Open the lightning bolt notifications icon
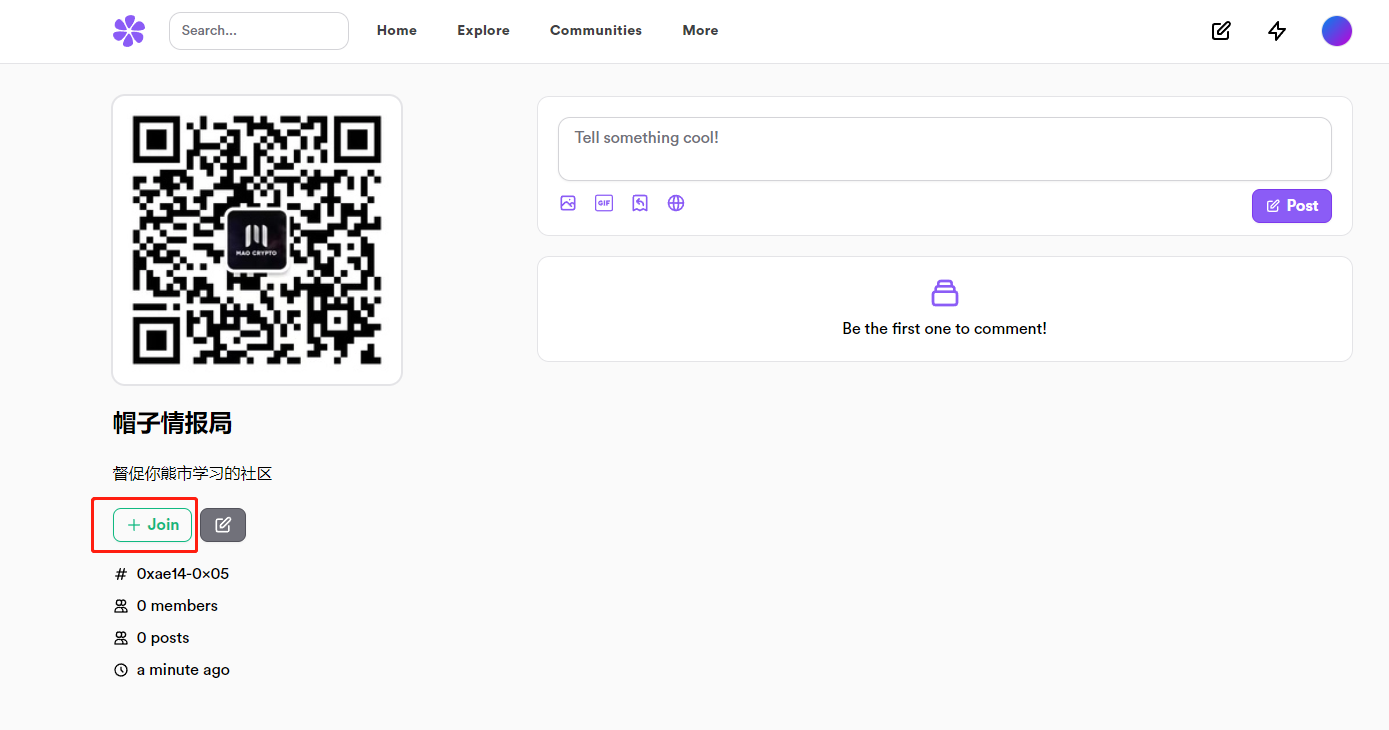This screenshot has height=730, width=1389. point(1277,31)
